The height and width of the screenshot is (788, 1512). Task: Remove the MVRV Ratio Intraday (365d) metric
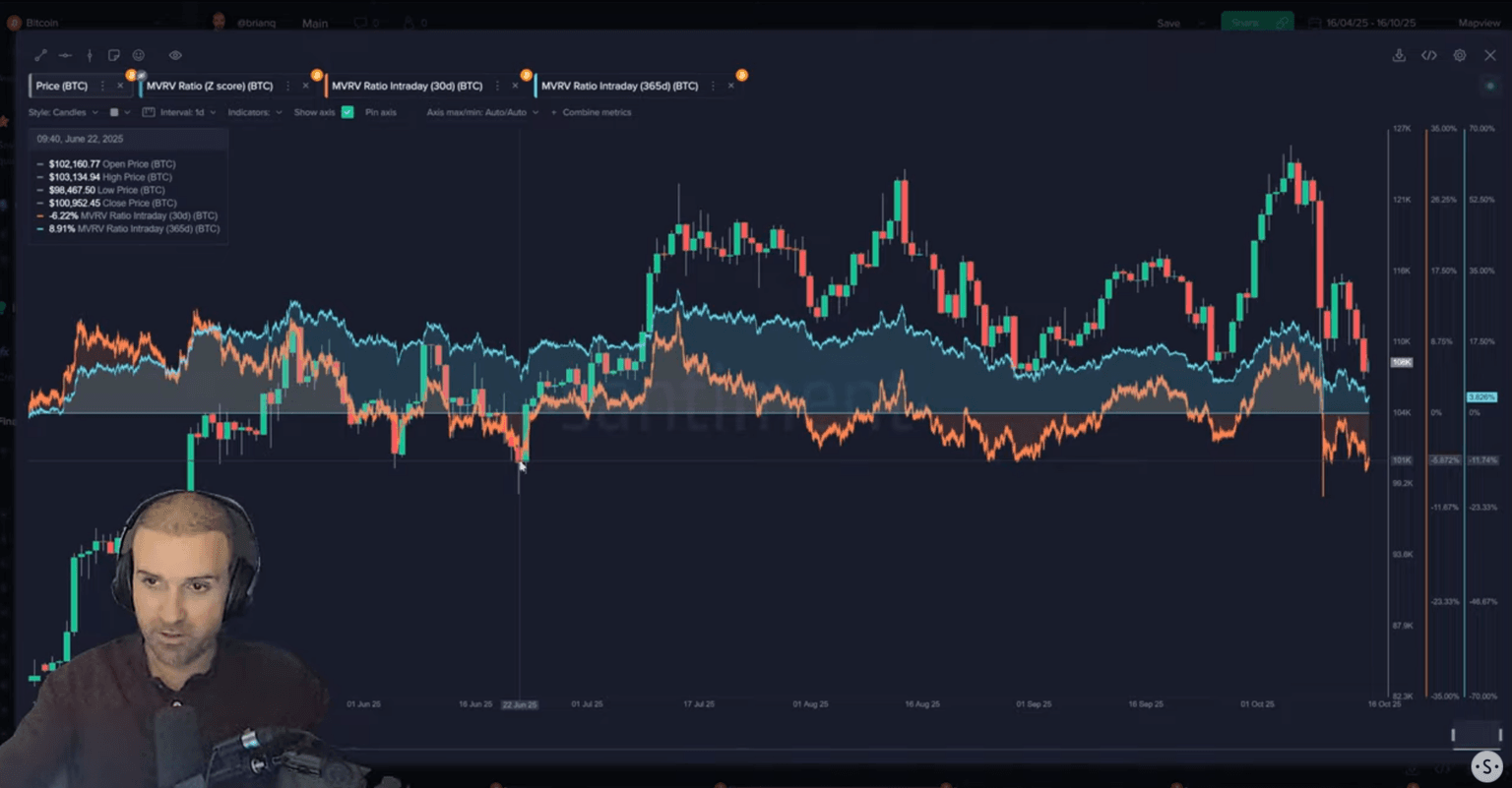(x=730, y=87)
